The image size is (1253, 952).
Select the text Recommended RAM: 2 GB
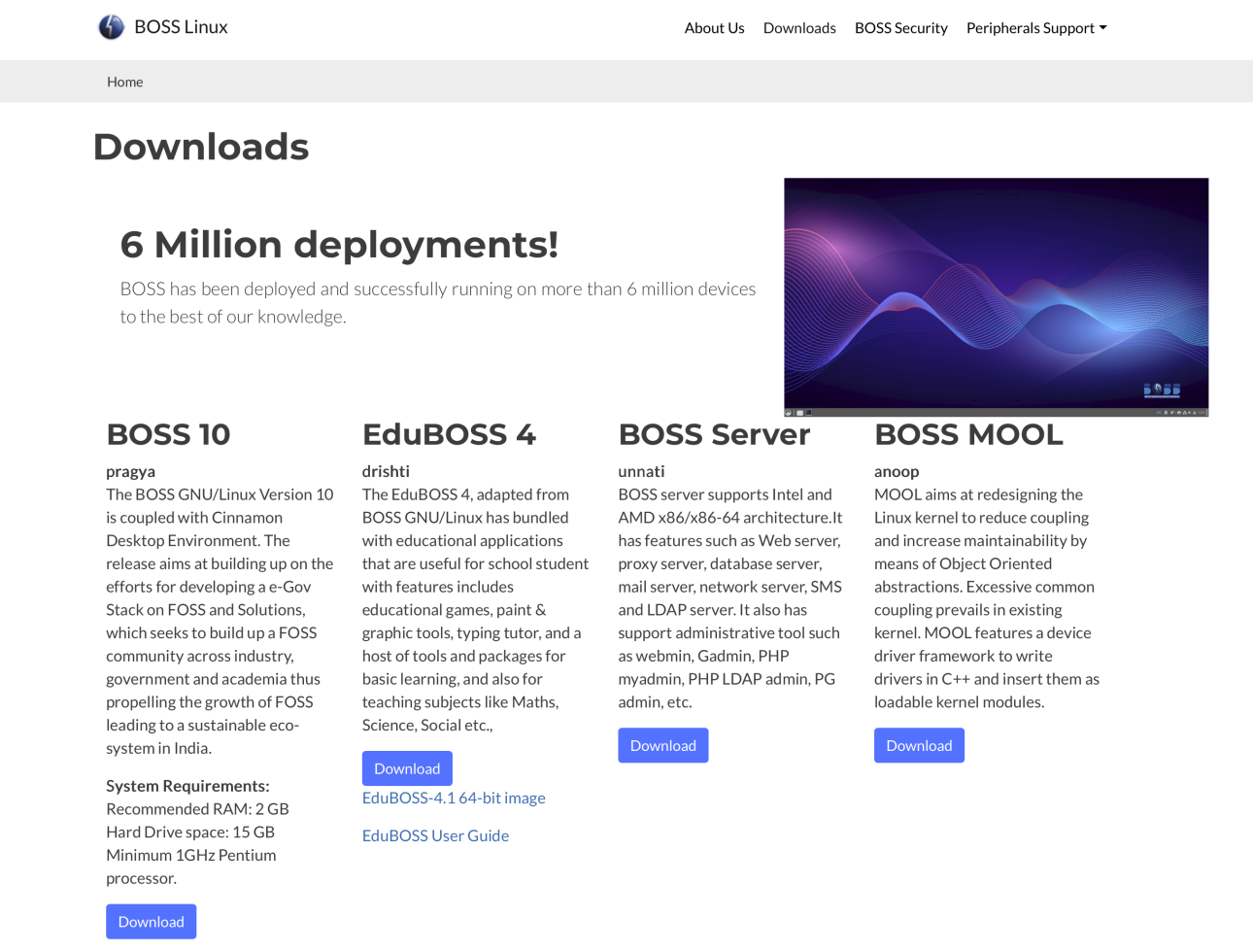[197, 809]
